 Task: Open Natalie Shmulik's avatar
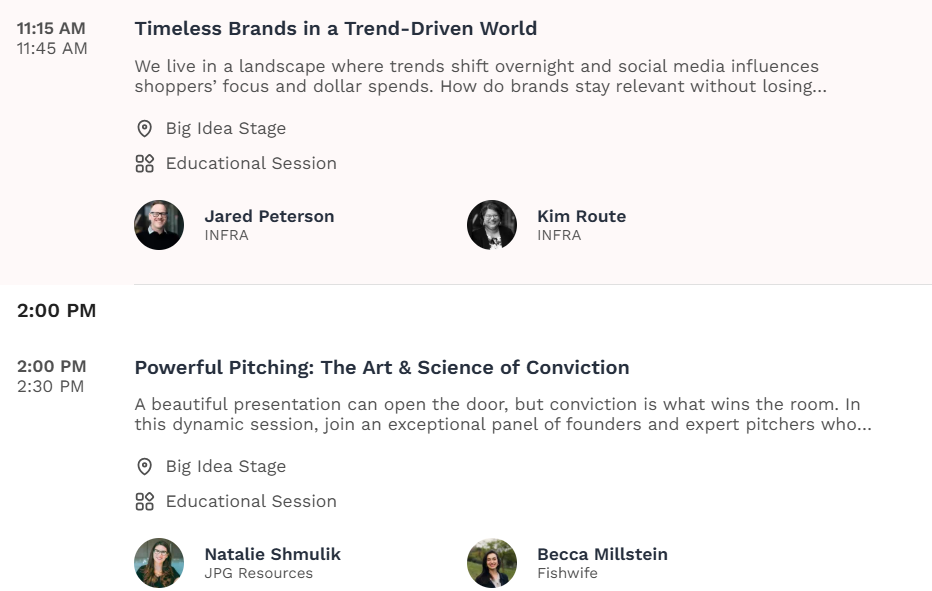[159, 563]
